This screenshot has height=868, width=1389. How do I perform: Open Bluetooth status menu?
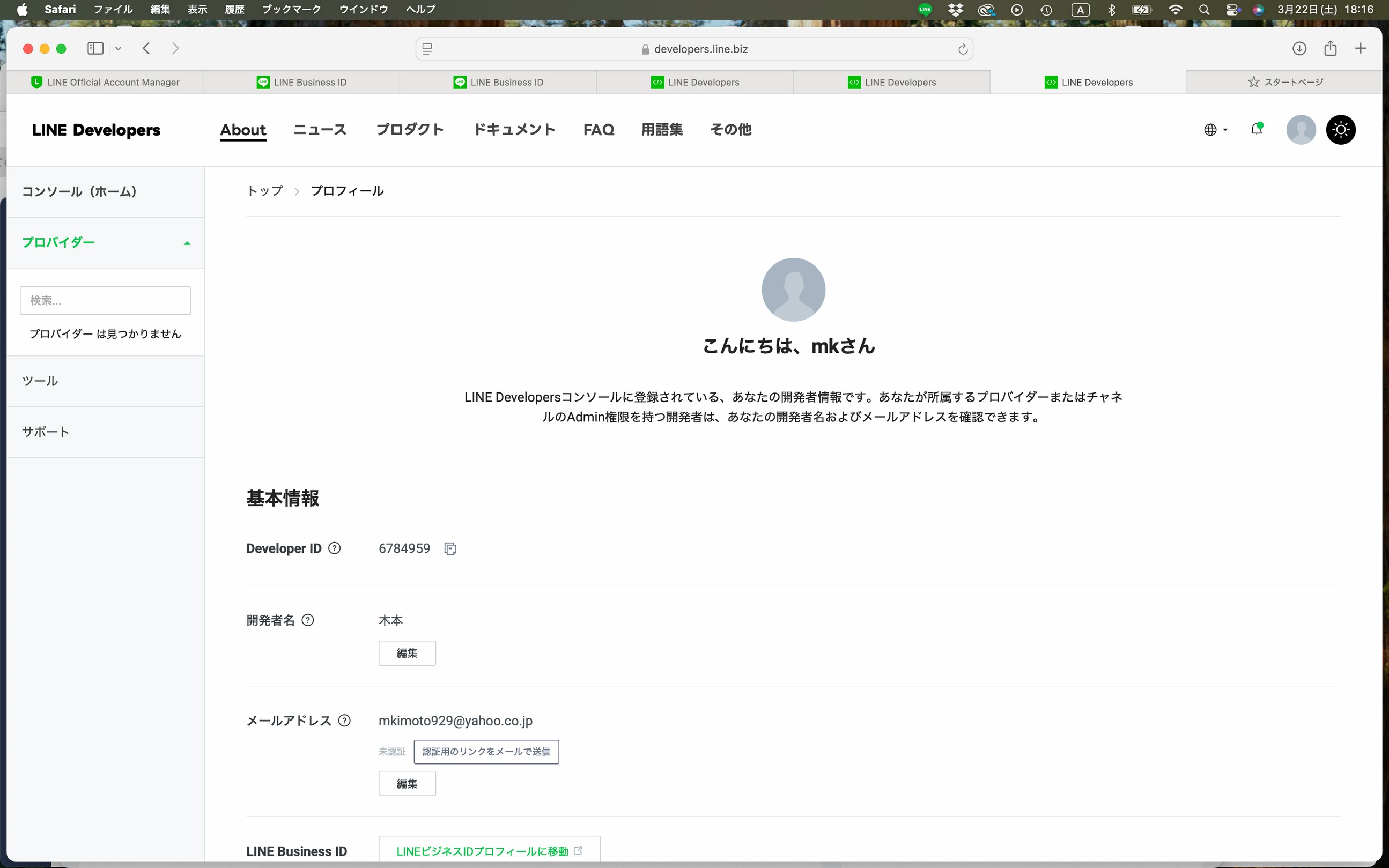tap(1112, 9)
